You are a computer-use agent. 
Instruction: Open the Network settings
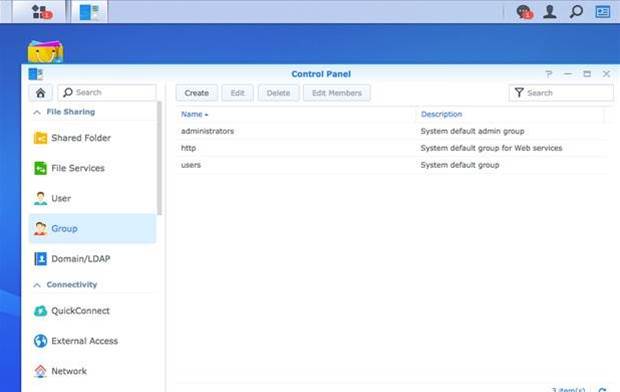[93, 371]
